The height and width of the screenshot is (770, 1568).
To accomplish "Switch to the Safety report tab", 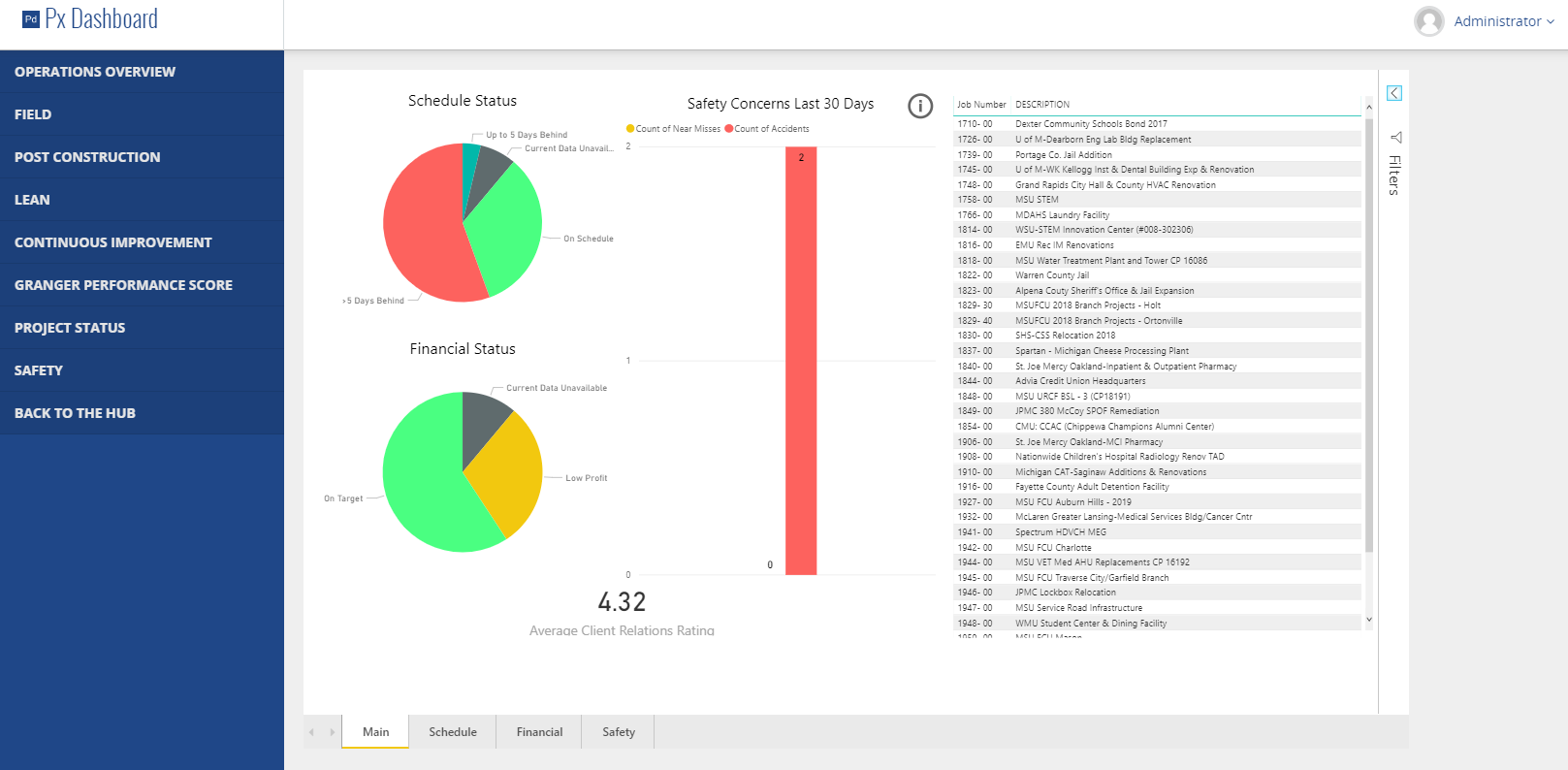I will click(x=619, y=732).
